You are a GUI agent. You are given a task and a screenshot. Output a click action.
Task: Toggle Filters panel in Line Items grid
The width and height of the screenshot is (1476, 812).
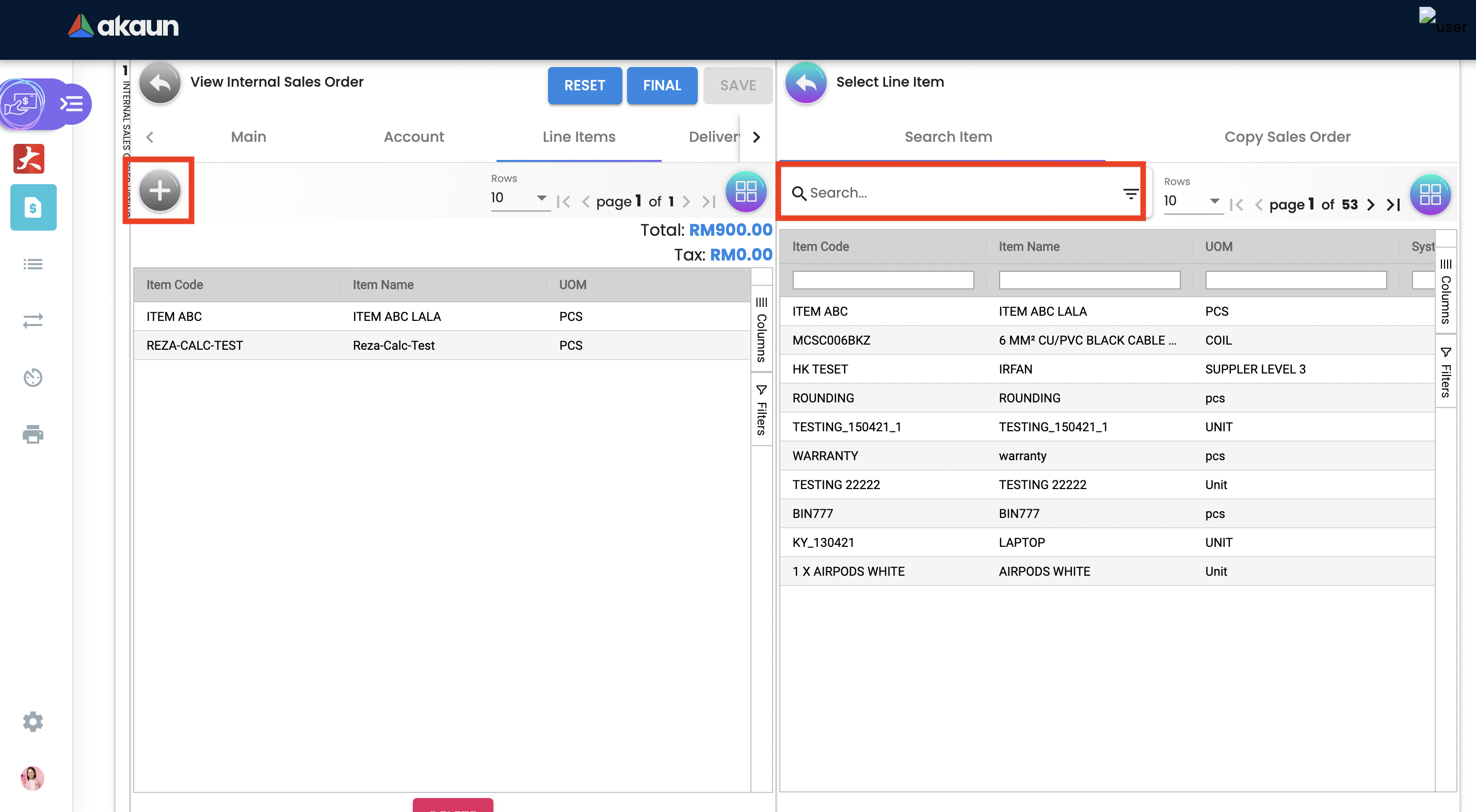761,410
